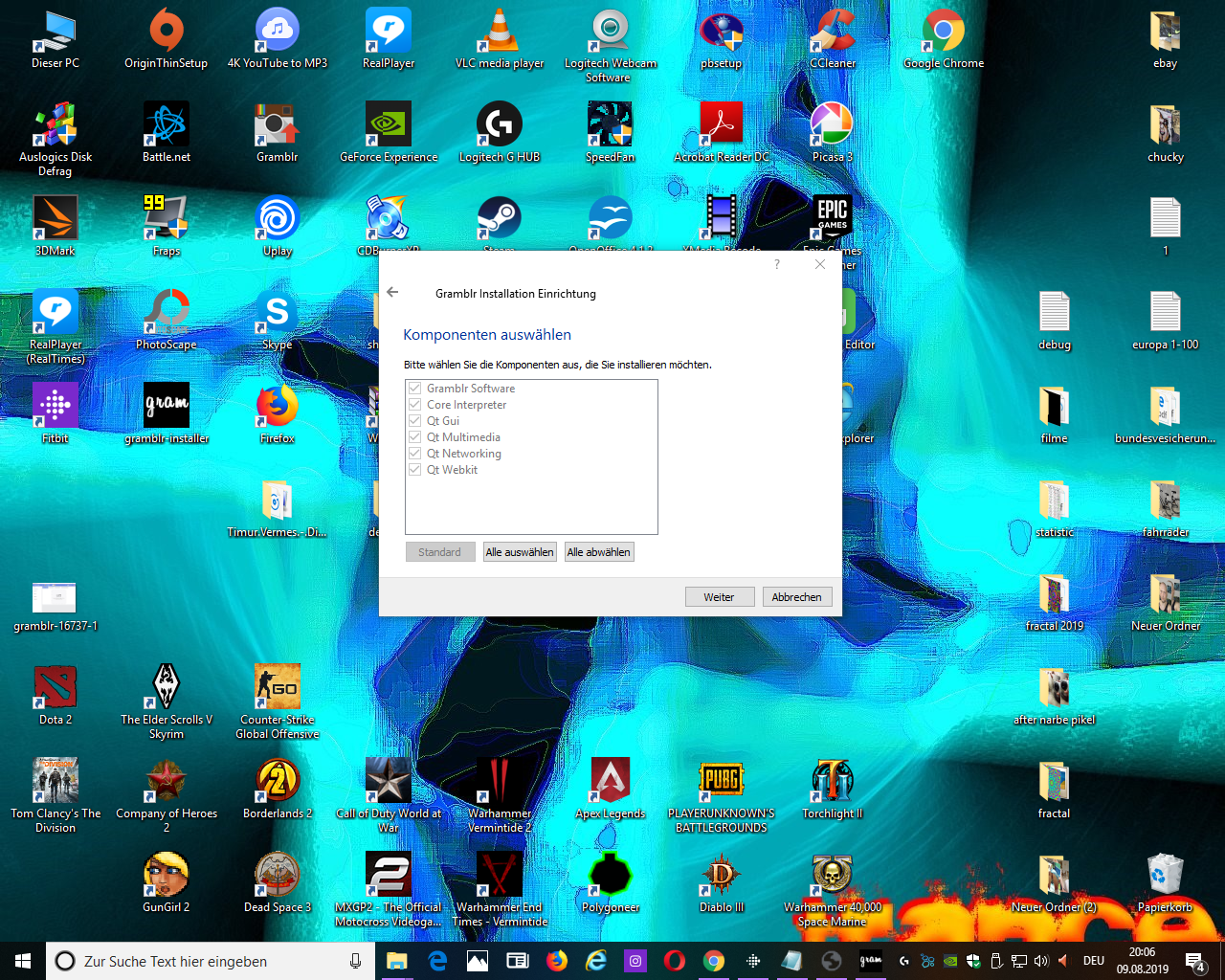Select the Acrobat Reader DC icon
Viewport: 1225px width, 980px height.
pyautogui.click(x=722, y=134)
